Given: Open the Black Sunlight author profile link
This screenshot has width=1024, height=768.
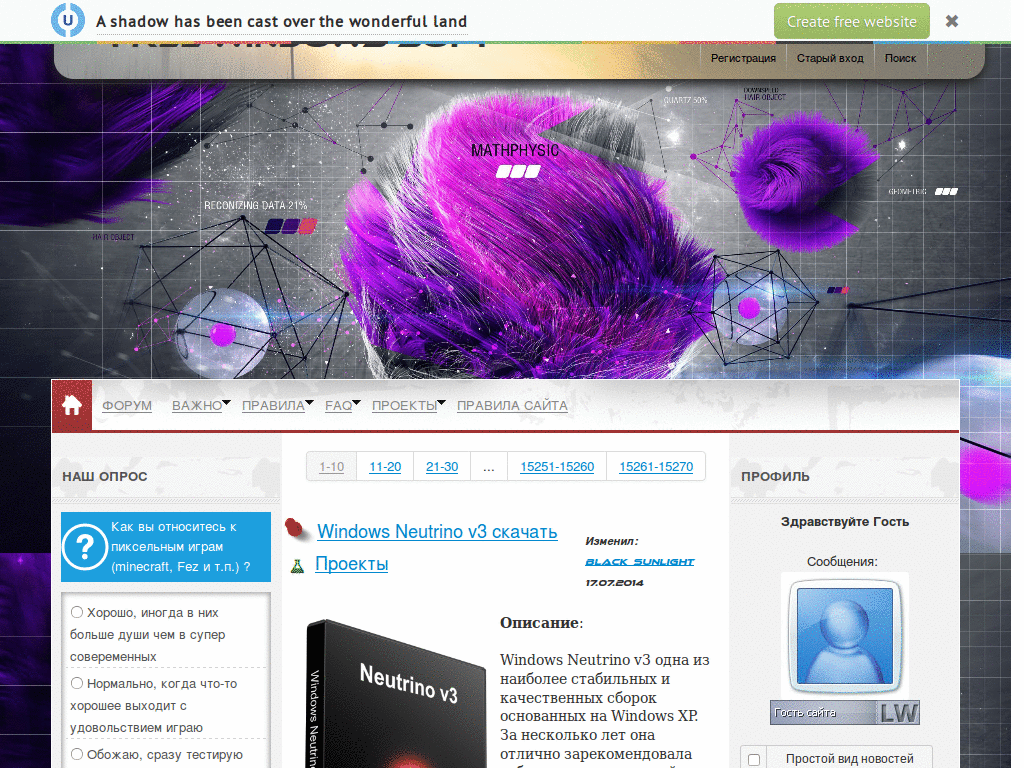Looking at the screenshot, I should [x=639, y=562].
